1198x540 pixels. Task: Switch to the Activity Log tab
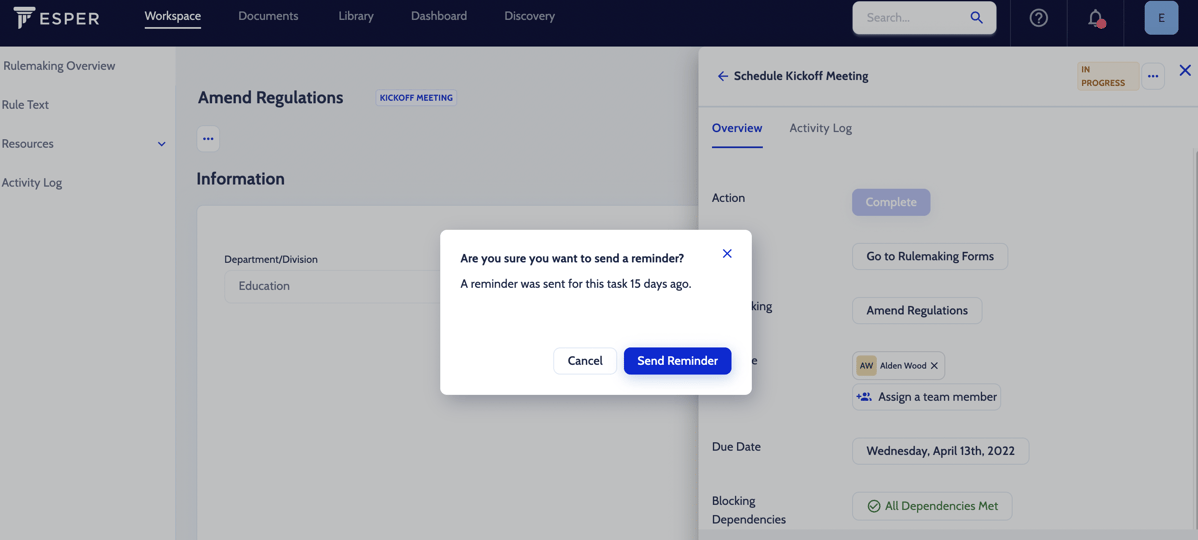click(820, 128)
